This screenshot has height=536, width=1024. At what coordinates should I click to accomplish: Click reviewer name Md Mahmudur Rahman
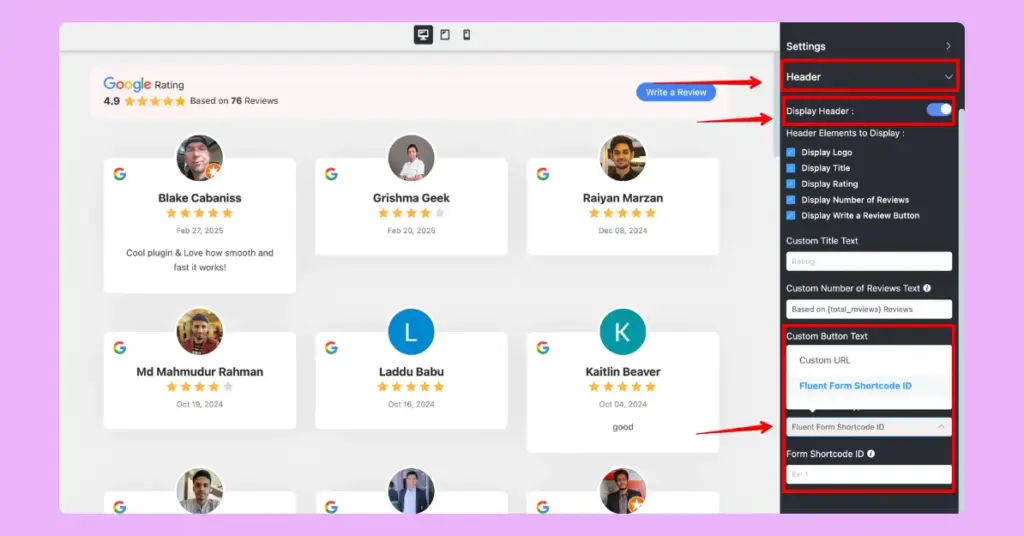click(200, 371)
